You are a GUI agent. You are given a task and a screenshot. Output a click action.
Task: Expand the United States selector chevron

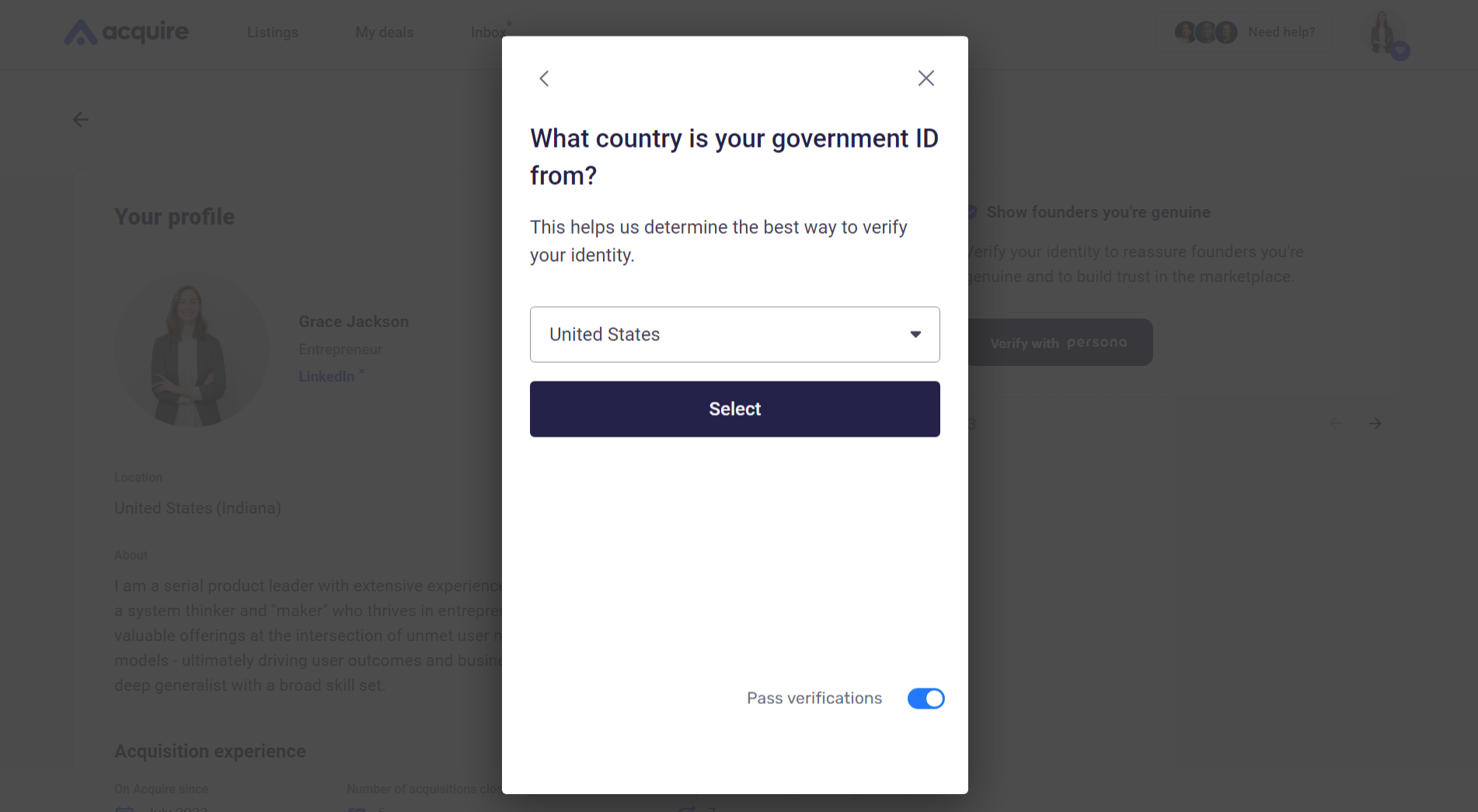[x=915, y=334]
